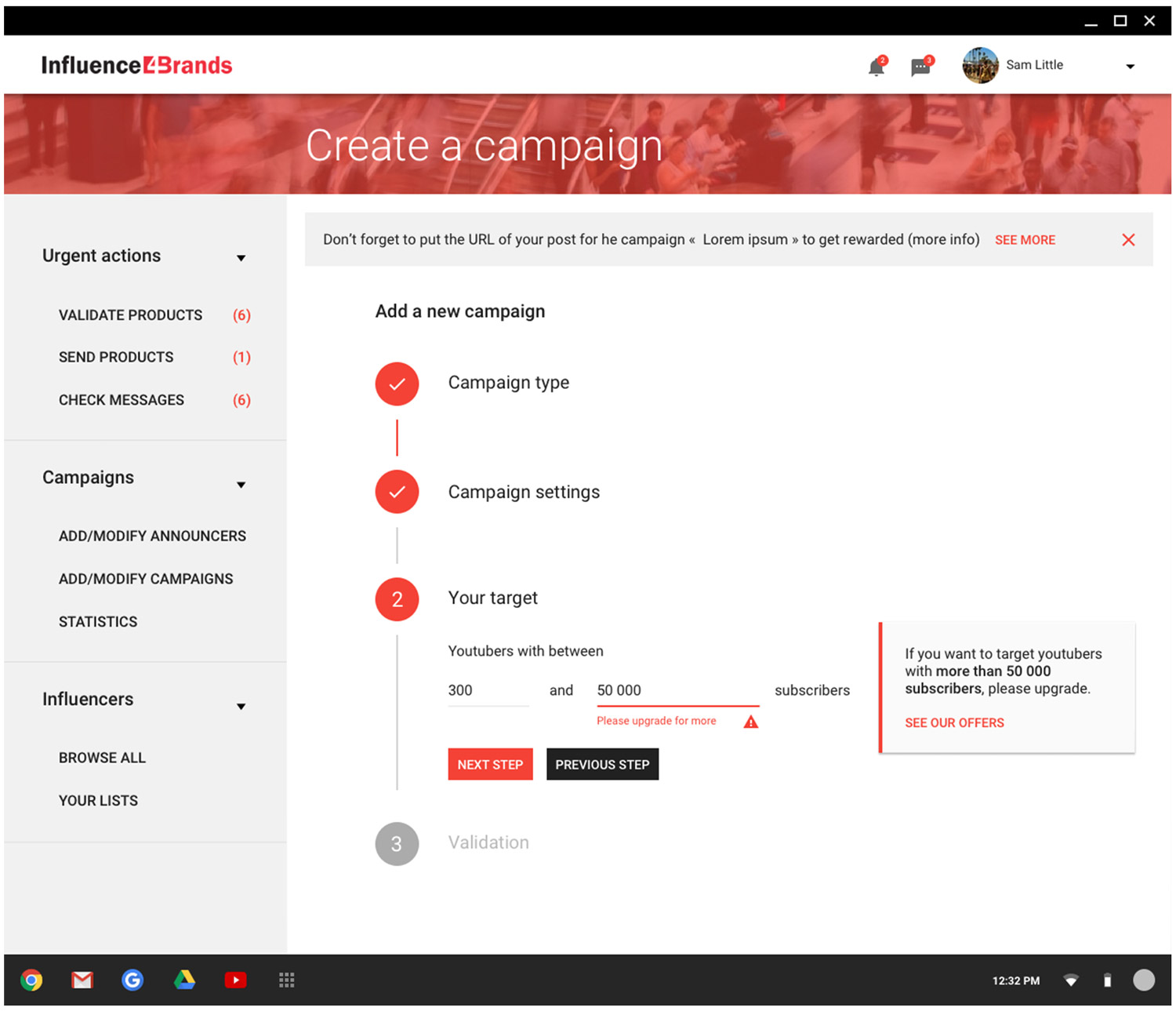Open Google Drive from the shelf
Screen dimensions: 1176x1011
pyautogui.click(x=184, y=980)
